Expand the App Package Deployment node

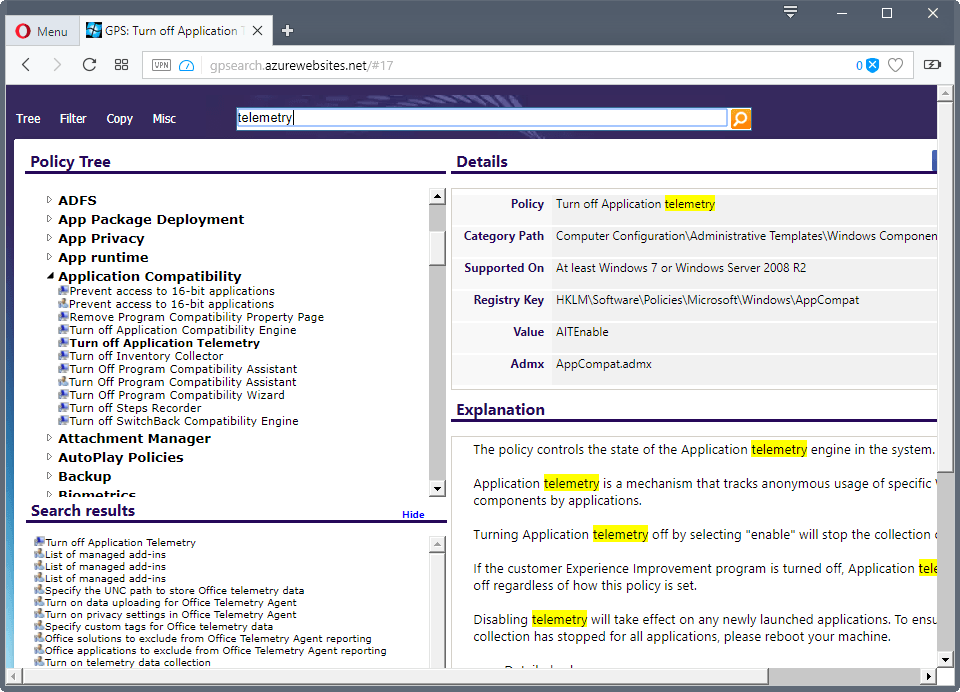[50, 219]
